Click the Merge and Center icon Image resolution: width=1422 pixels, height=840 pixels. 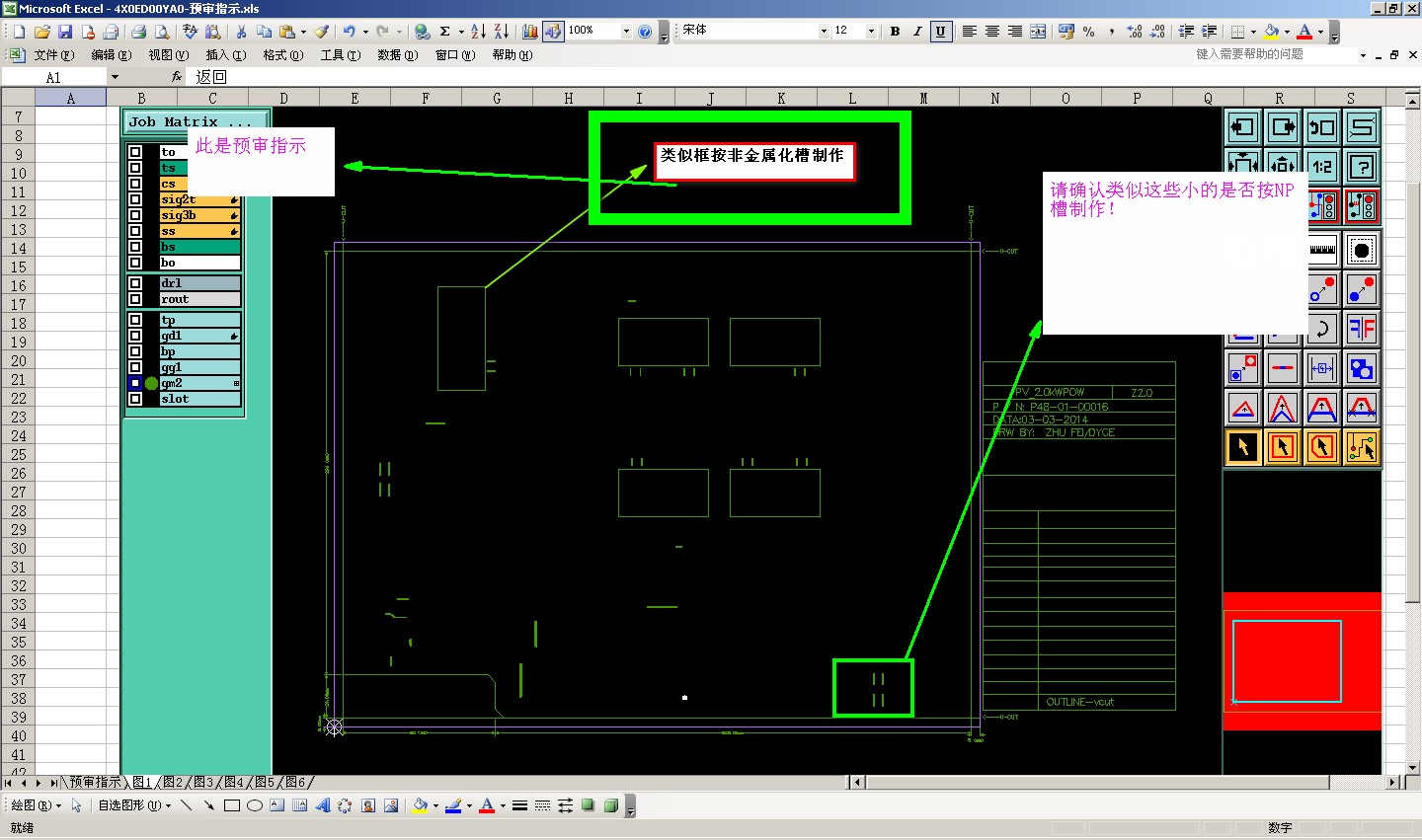point(1038,32)
